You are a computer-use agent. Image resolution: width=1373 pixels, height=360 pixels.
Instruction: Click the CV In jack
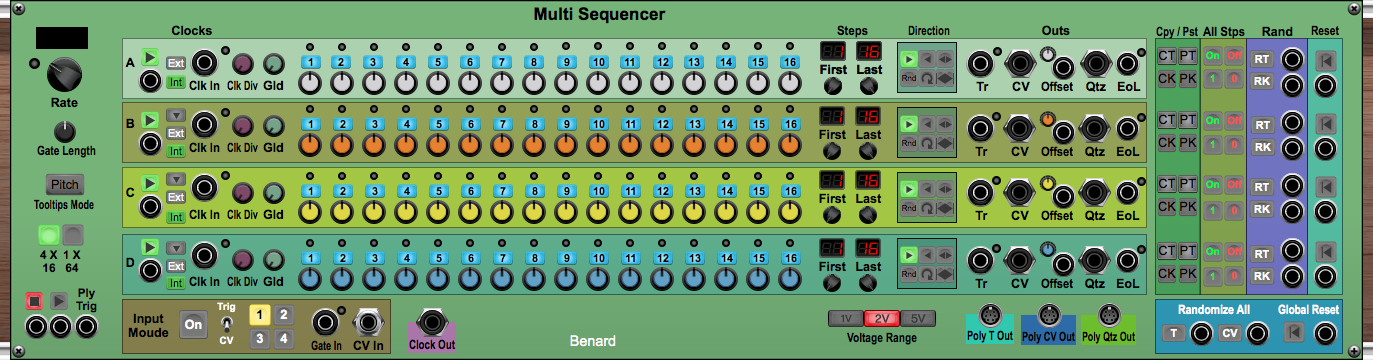369,323
